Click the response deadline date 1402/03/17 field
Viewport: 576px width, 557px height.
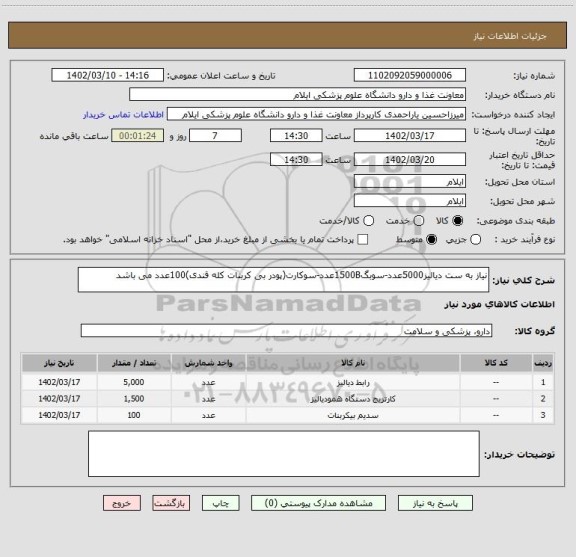point(410,136)
